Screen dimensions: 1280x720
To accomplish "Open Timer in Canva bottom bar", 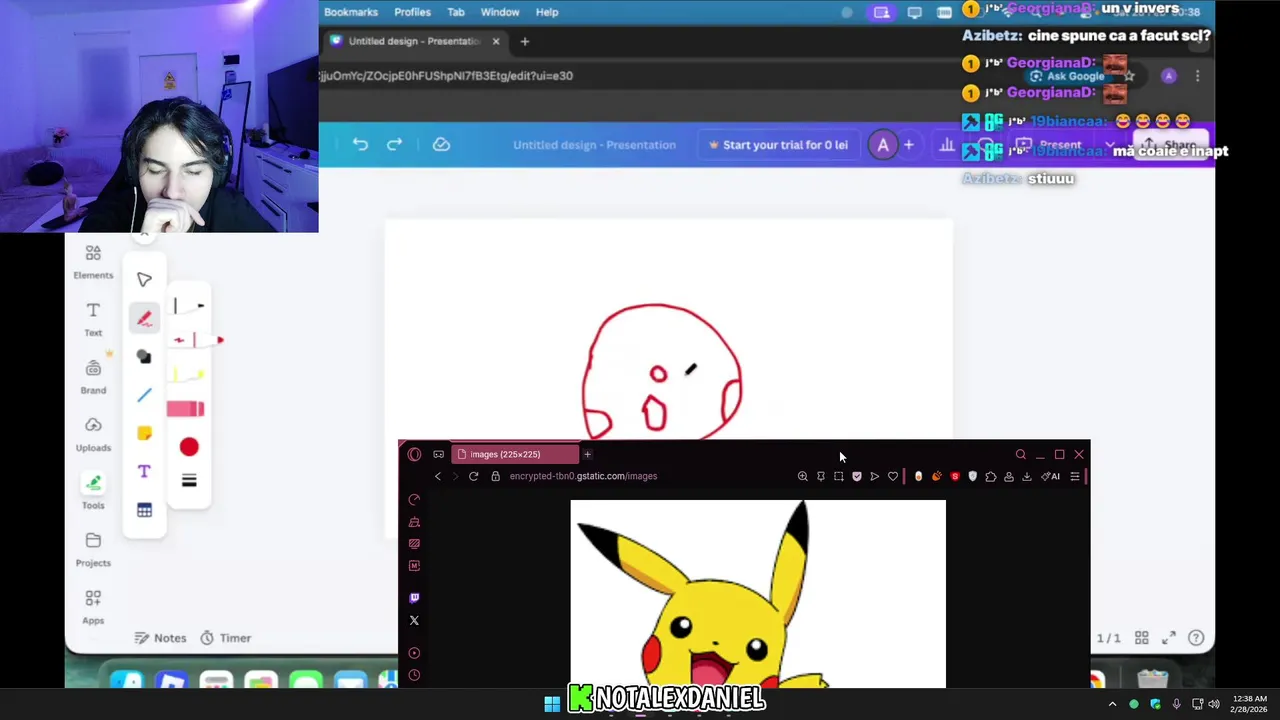I will click(x=226, y=638).
